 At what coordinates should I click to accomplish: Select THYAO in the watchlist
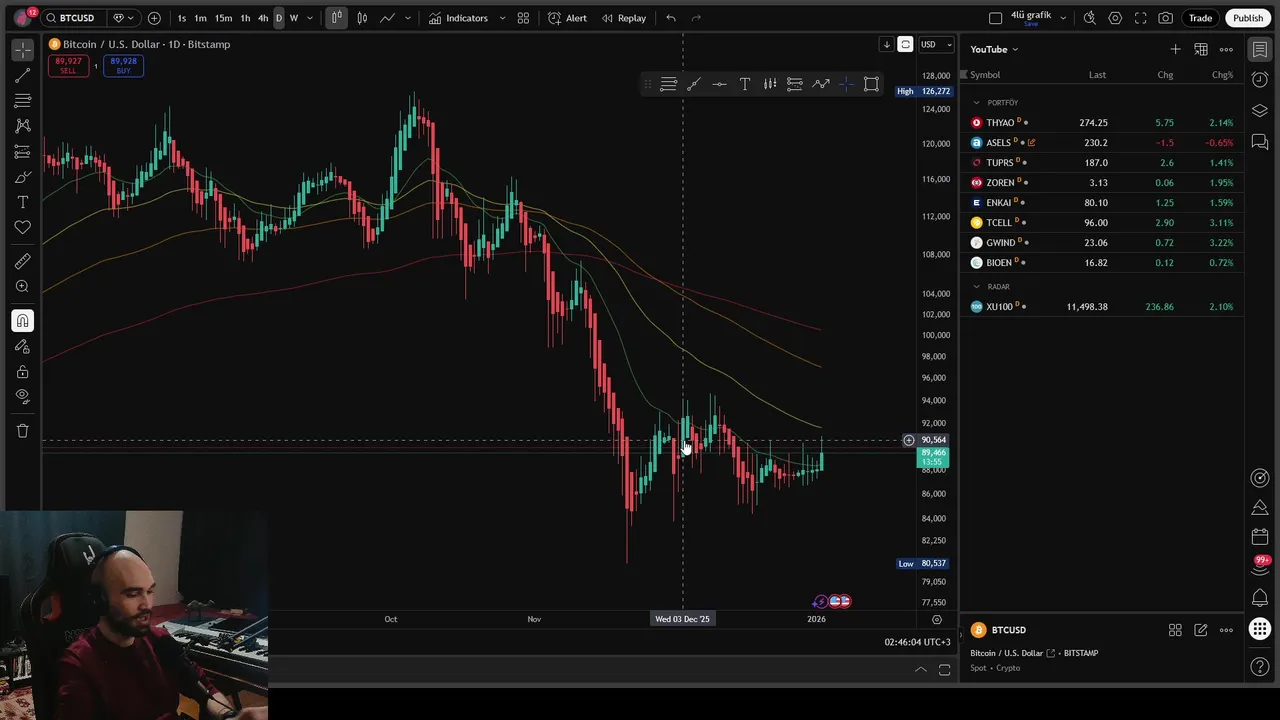point(1102,122)
